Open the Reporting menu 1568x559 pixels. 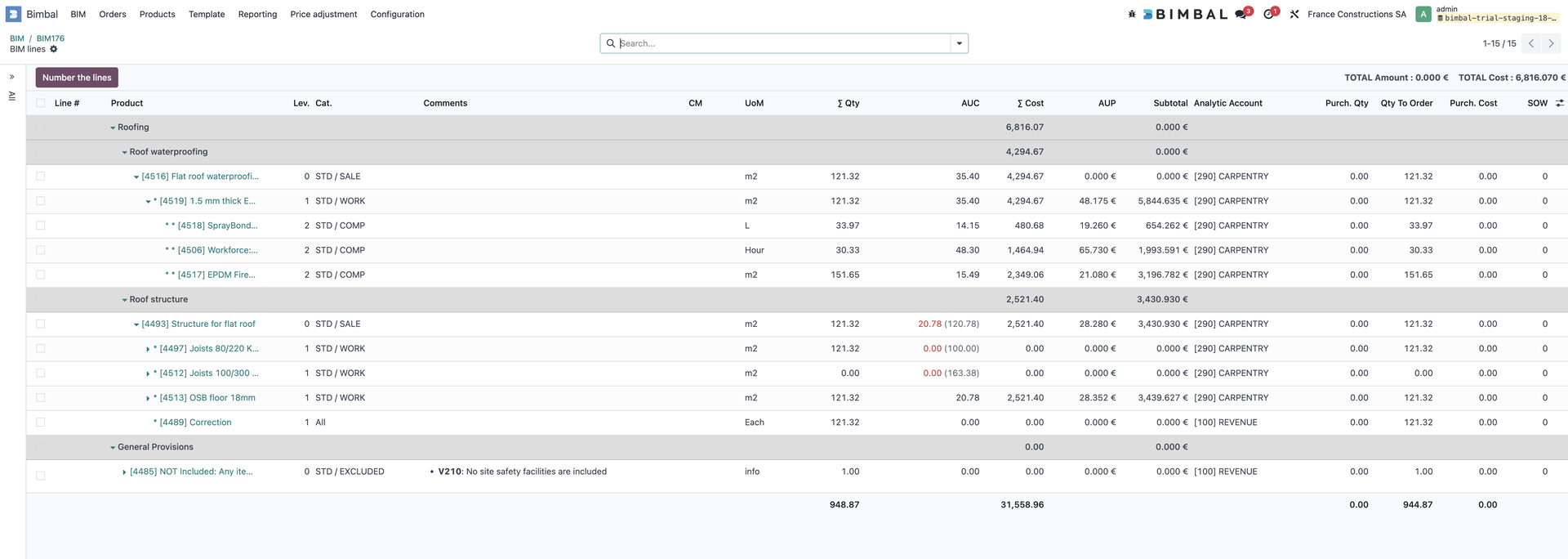click(257, 14)
